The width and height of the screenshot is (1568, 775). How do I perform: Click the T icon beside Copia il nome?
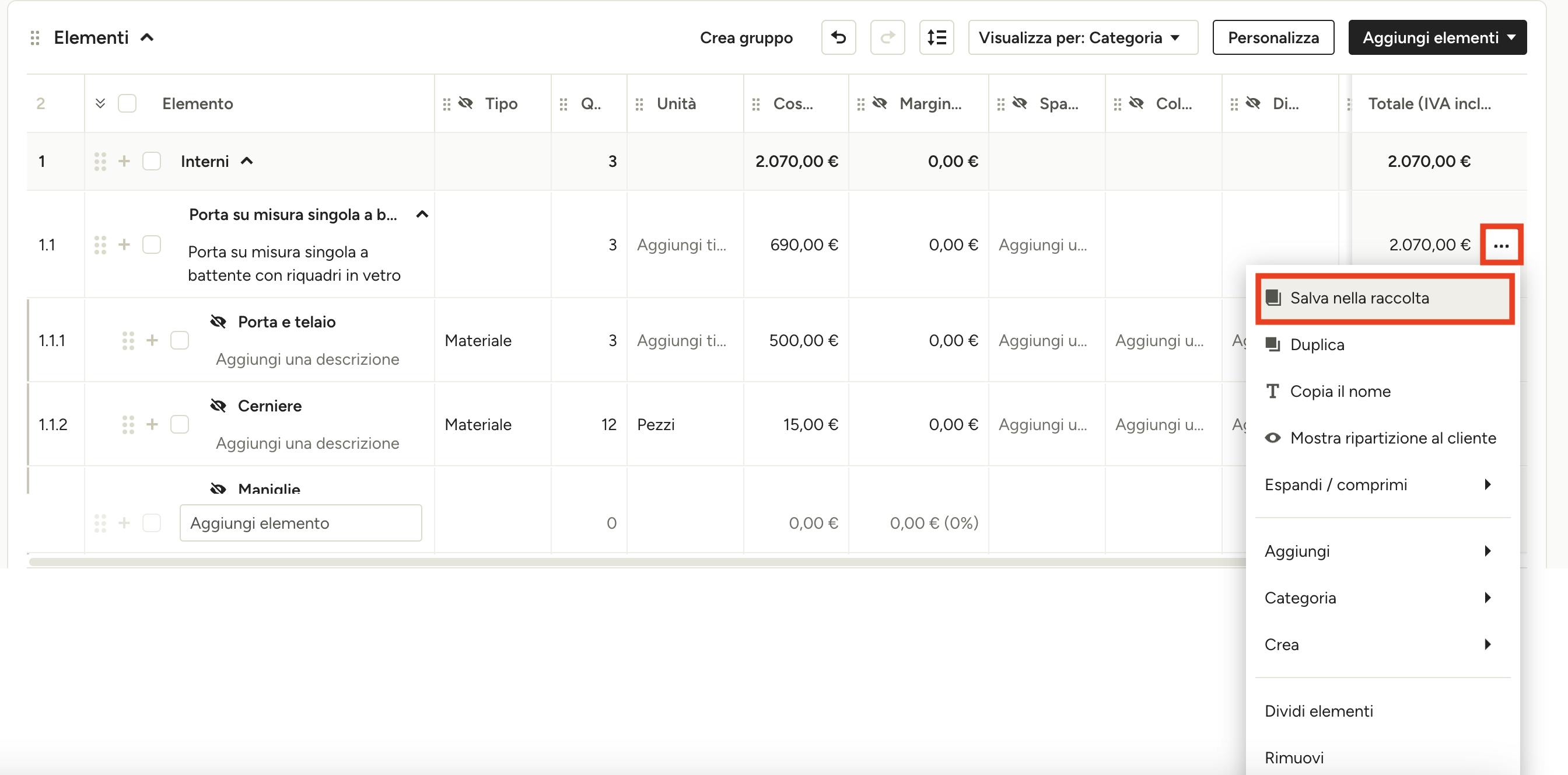[1272, 392]
